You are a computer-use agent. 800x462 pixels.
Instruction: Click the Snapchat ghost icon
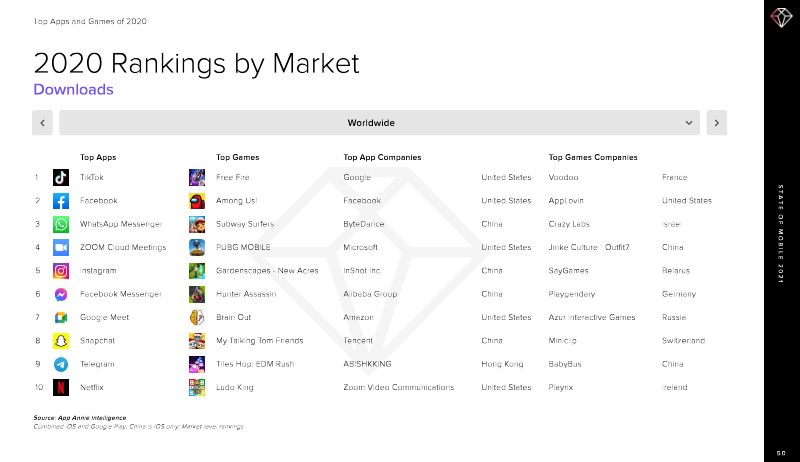[x=61, y=341]
